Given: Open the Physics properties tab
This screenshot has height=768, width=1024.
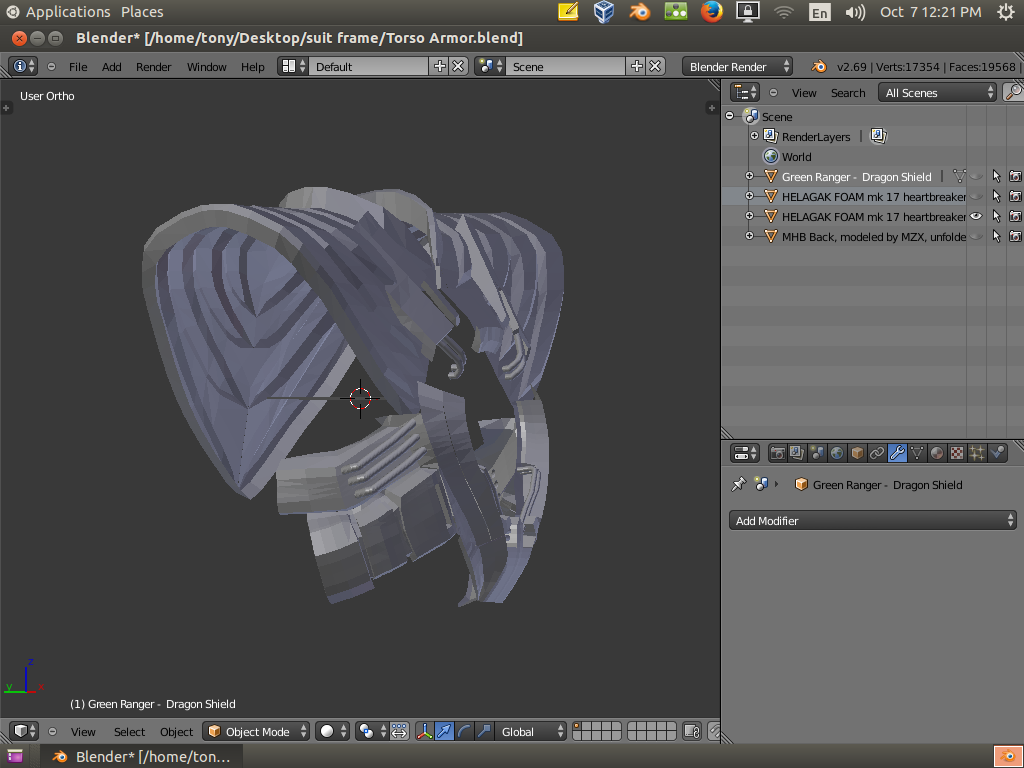Looking at the screenshot, I should click(x=997, y=453).
